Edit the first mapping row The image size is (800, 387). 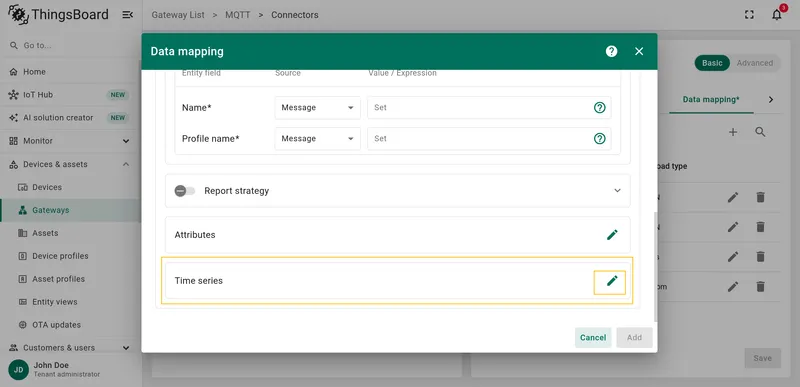click(x=733, y=197)
